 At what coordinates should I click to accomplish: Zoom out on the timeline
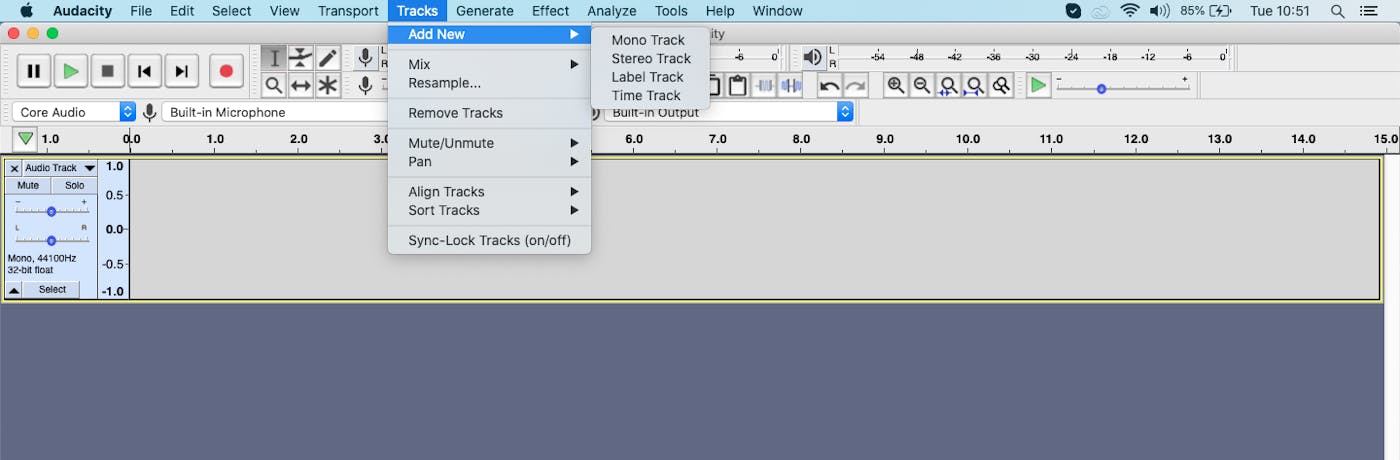(922, 85)
